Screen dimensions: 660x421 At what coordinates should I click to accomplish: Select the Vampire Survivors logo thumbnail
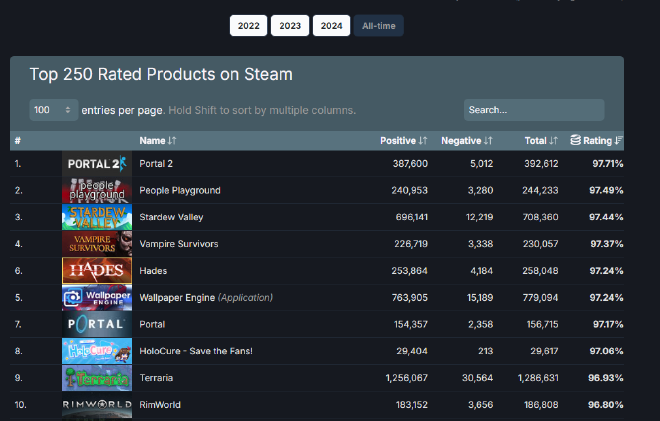(x=96, y=244)
